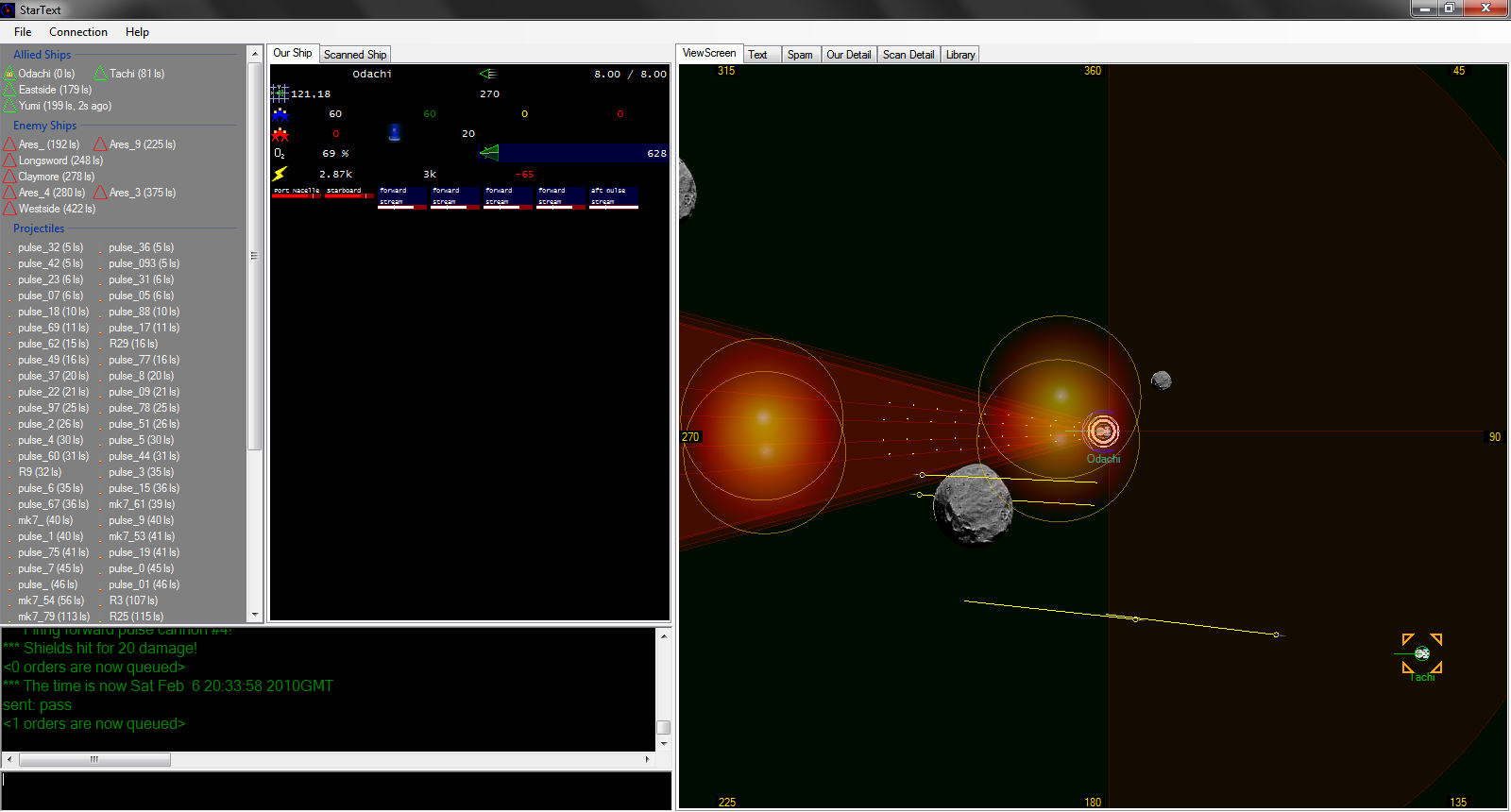This screenshot has width=1511, height=812.
Task: Click the Odachi ship on the ViewScreen
Action: [x=1101, y=431]
